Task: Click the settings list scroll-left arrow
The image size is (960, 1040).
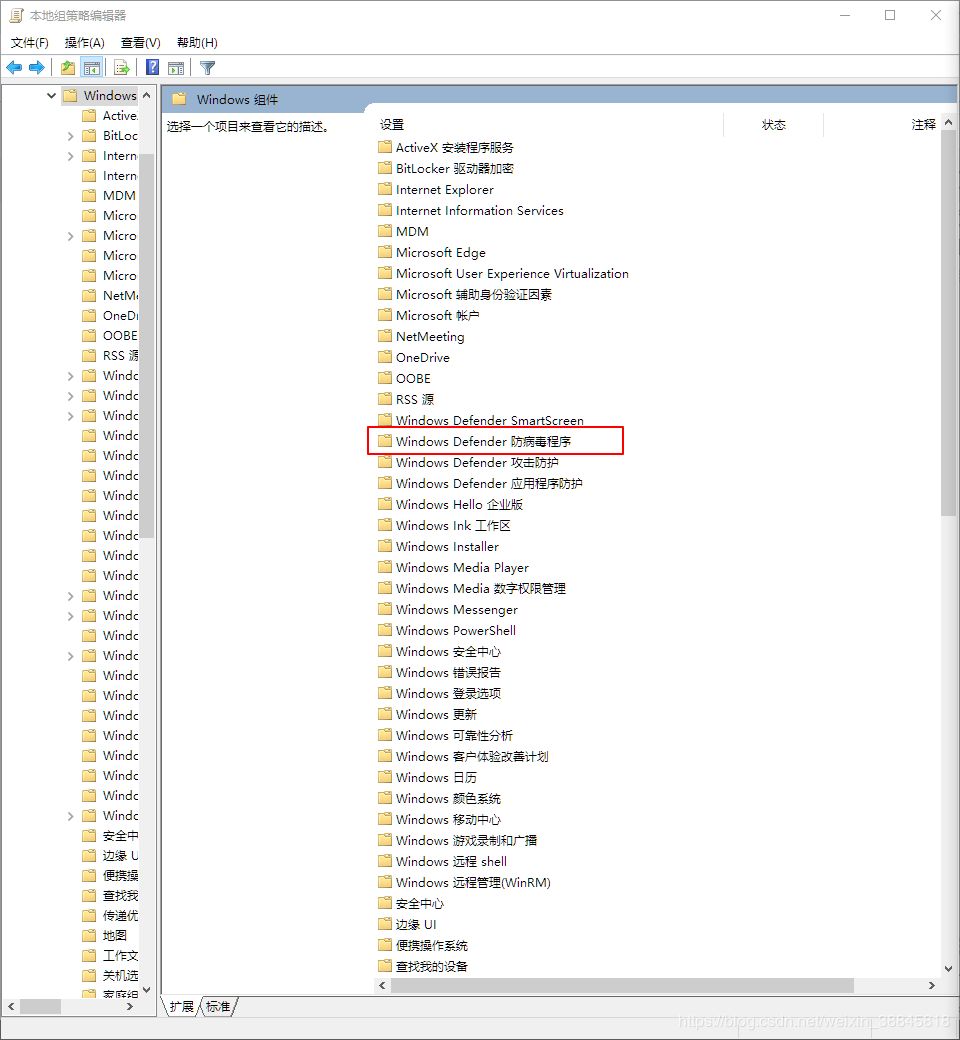Action: pos(382,986)
